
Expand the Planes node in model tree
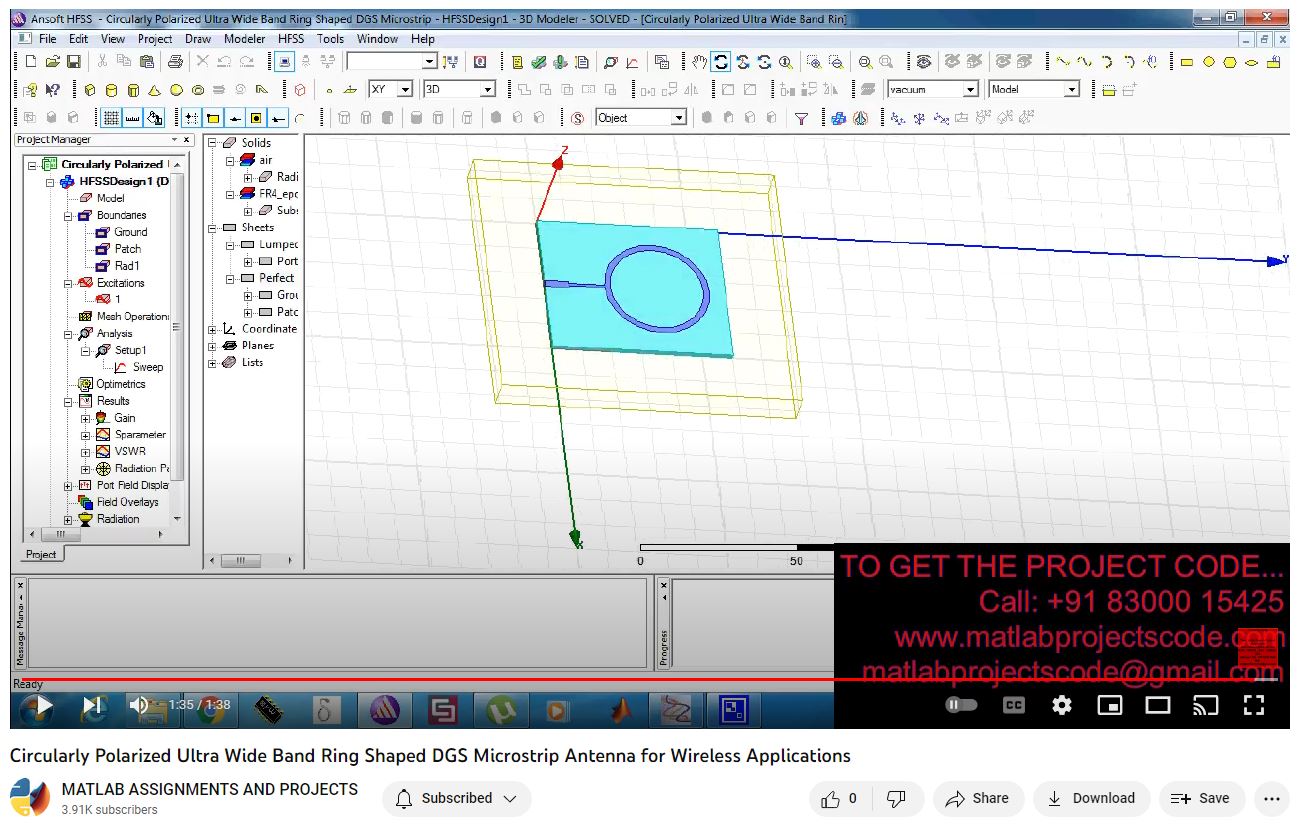coord(212,346)
